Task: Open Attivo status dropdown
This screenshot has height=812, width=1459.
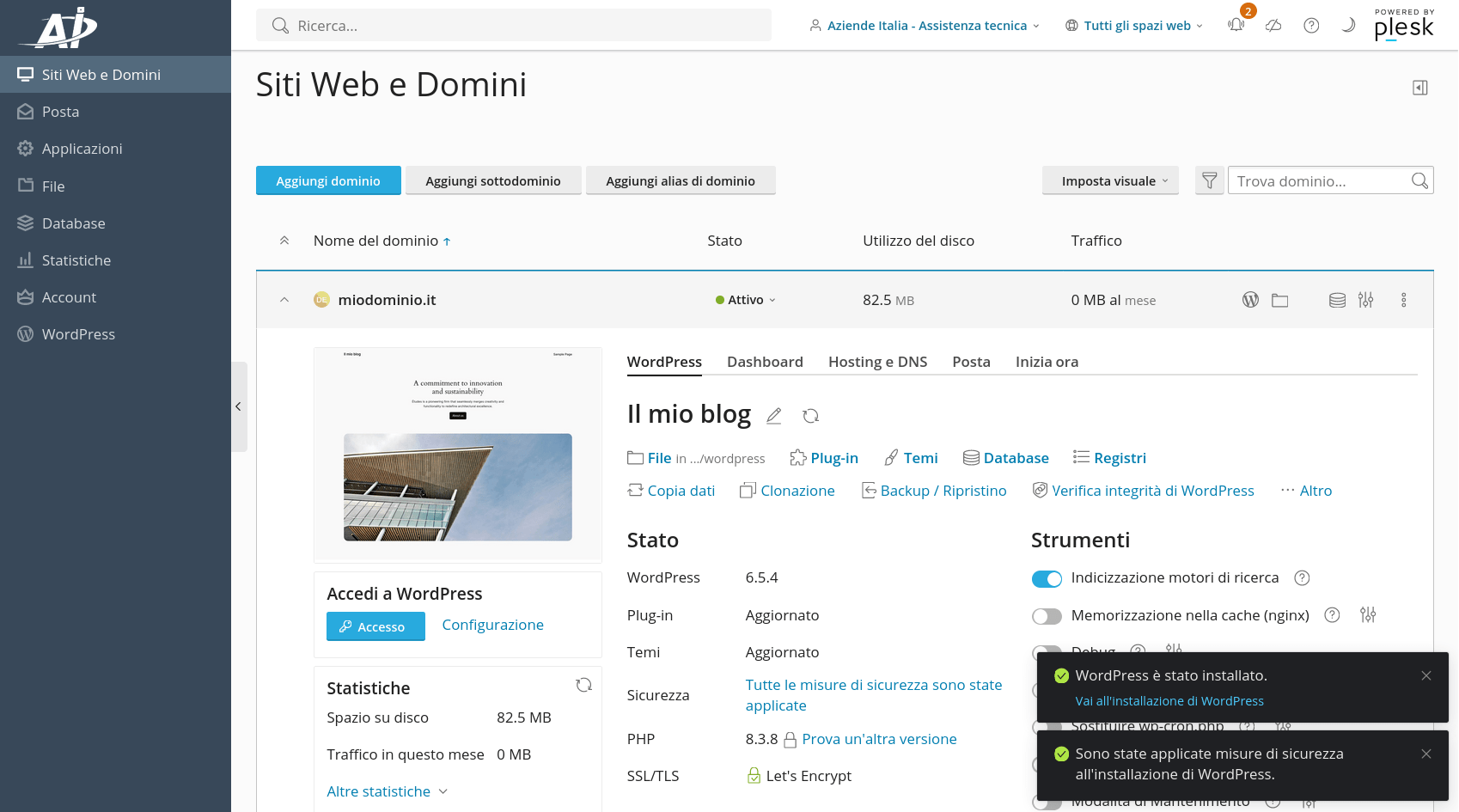Action: click(x=745, y=300)
